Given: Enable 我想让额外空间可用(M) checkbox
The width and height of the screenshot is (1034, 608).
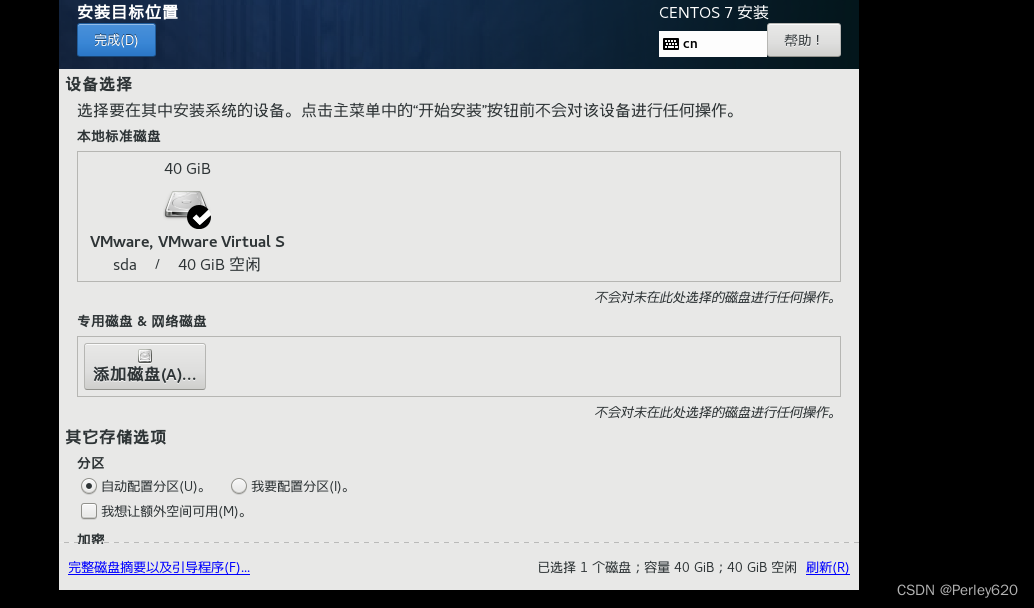Looking at the screenshot, I should click(x=88, y=511).
